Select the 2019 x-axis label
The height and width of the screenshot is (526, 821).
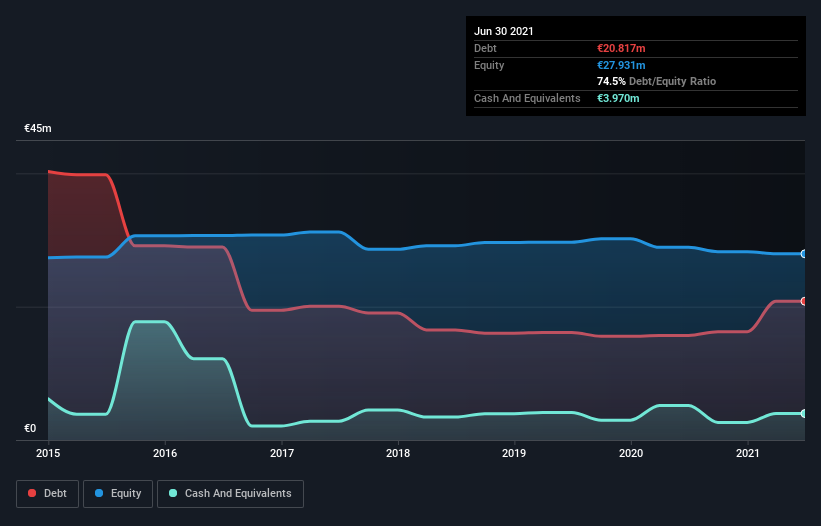514,453
